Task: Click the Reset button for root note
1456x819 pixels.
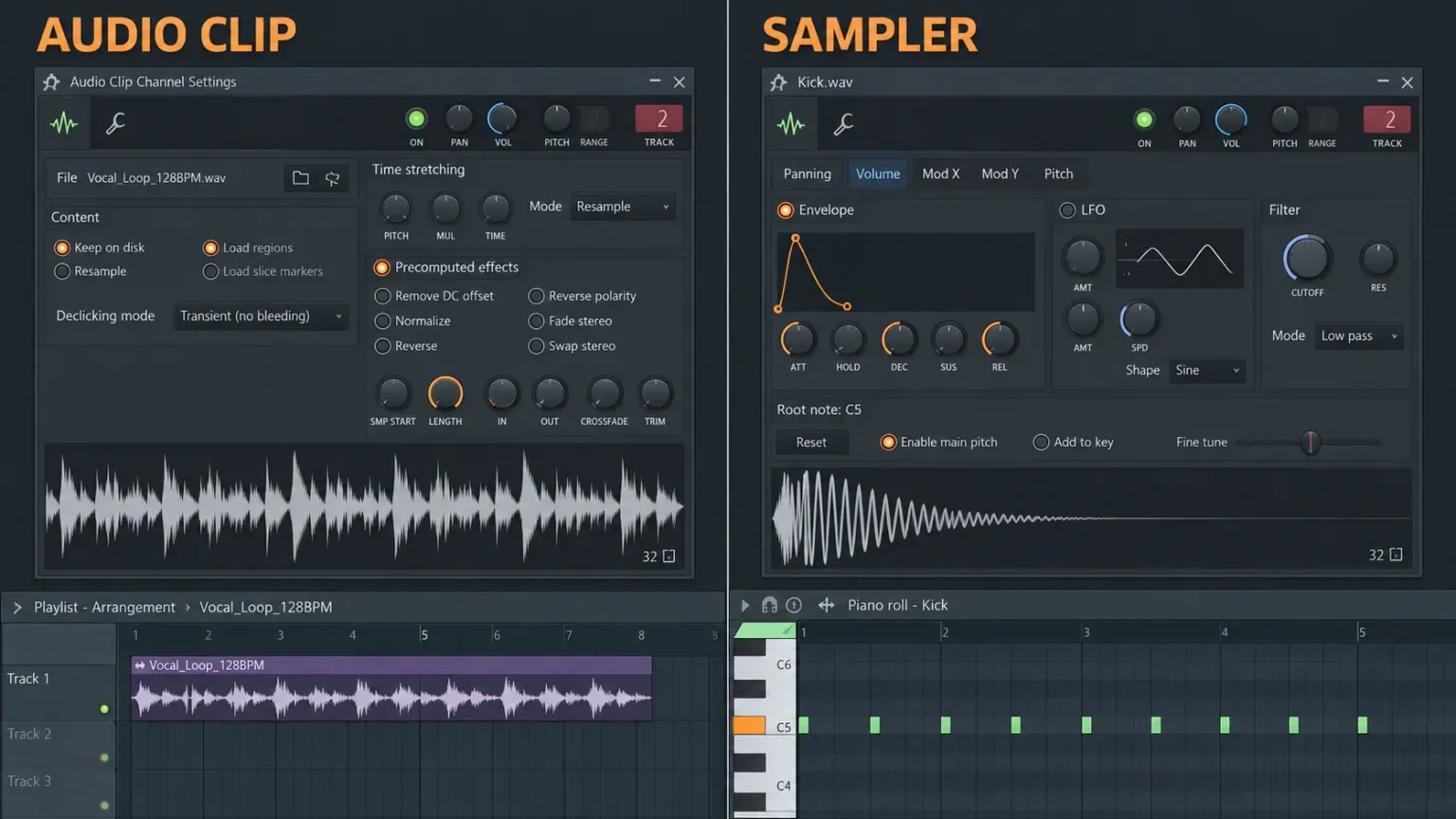Action: (x=811, y=443)
